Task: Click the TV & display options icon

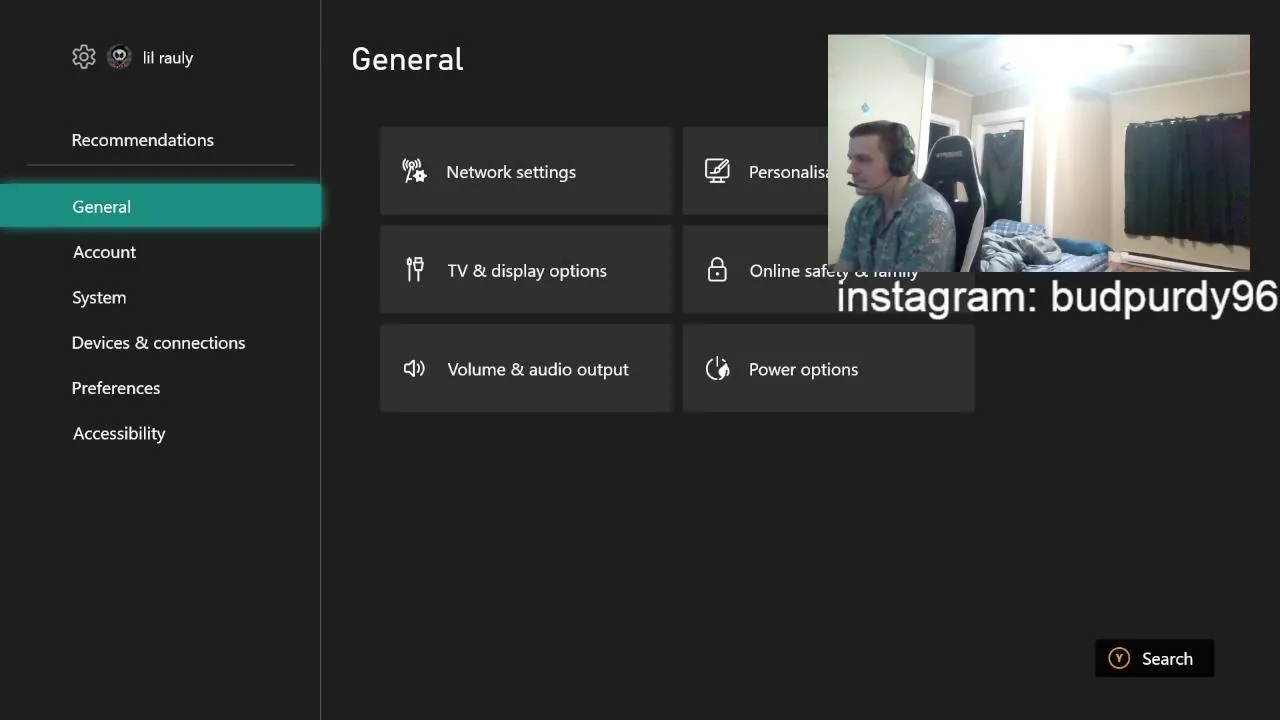Action: coord(415,269)
